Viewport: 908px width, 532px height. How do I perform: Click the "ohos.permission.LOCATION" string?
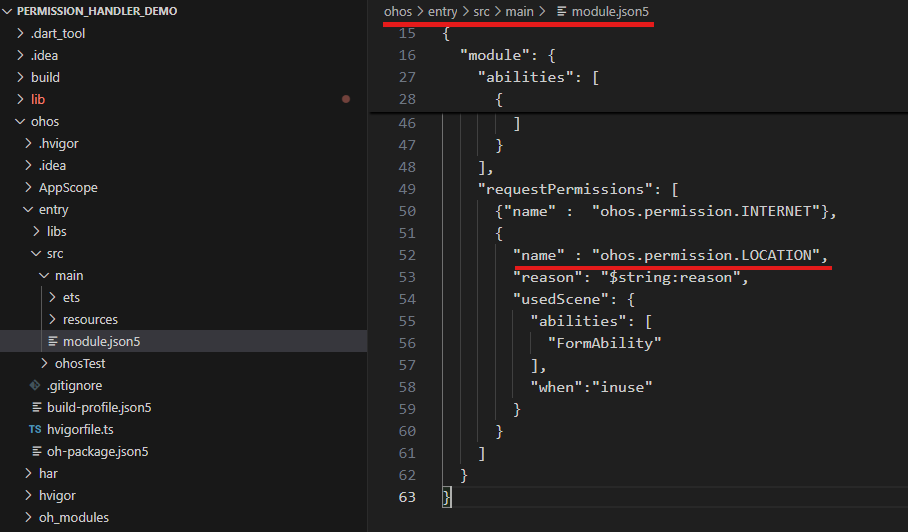click(706, 255)
